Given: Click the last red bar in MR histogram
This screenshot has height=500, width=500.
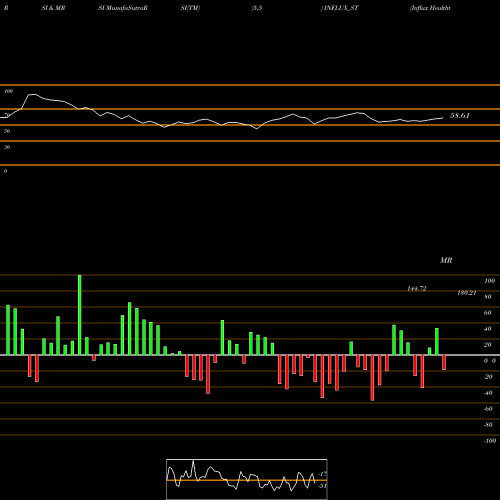Looking at the screenshot, I should 444,362.
